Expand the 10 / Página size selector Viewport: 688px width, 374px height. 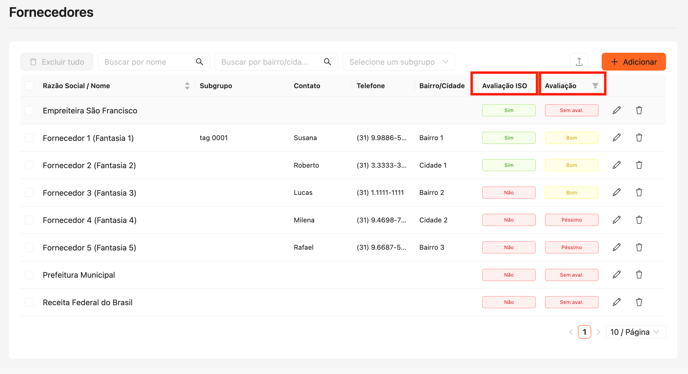click(635, 332)
